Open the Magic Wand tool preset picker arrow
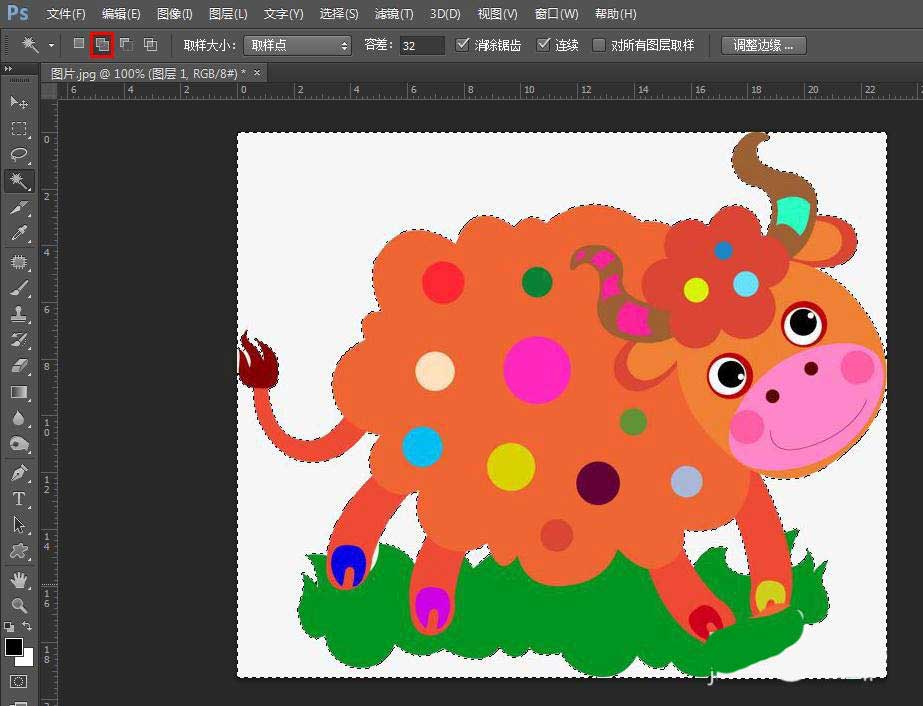923x706 pixels. (x=51, y=46)
